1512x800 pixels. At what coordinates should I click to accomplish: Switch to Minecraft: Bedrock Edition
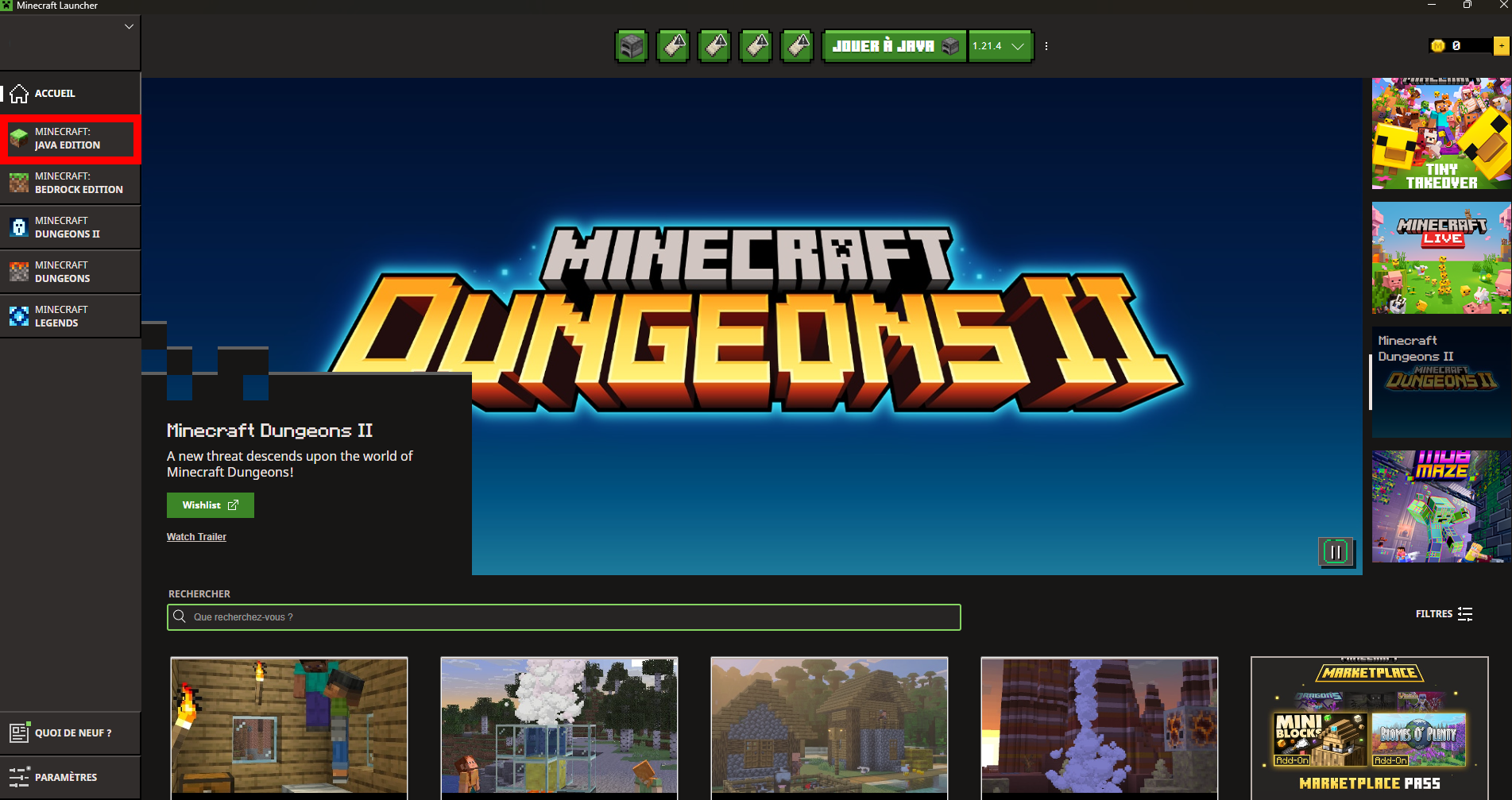[x=70, y=184]
